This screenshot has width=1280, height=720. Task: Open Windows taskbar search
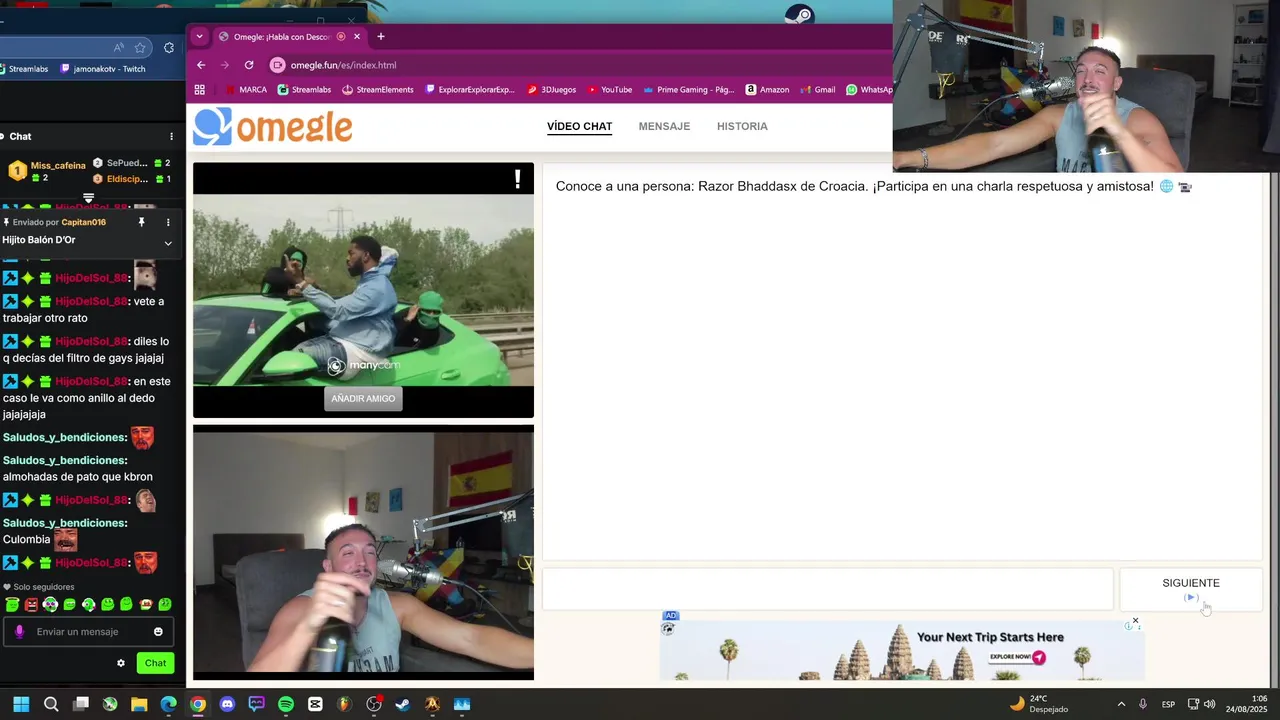(51, 704)
